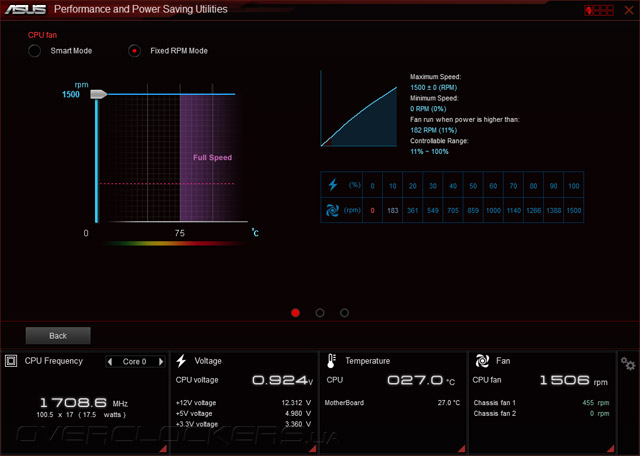Click the 1000 rpm table cell
Screen dimensions: 640x456
[x=493, y=210]
